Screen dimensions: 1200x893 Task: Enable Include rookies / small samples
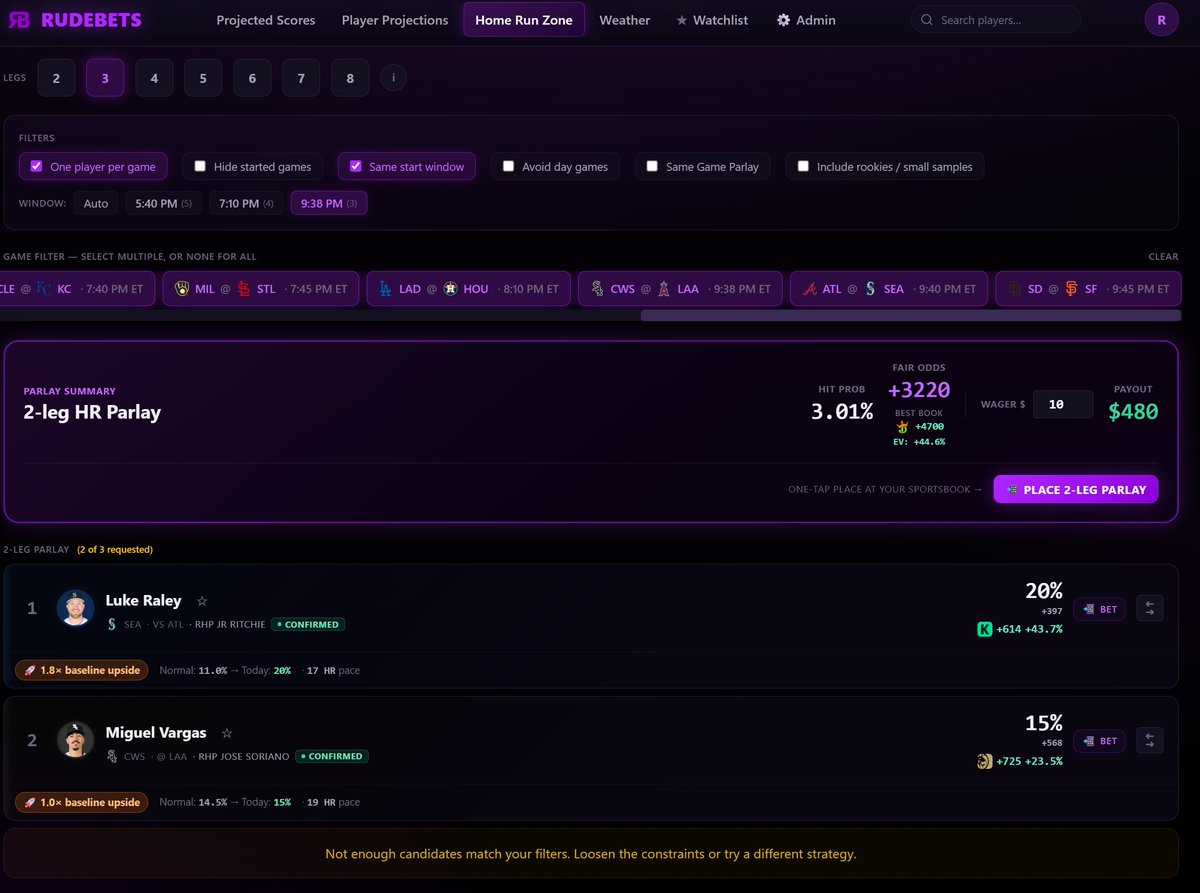point(802,166)
